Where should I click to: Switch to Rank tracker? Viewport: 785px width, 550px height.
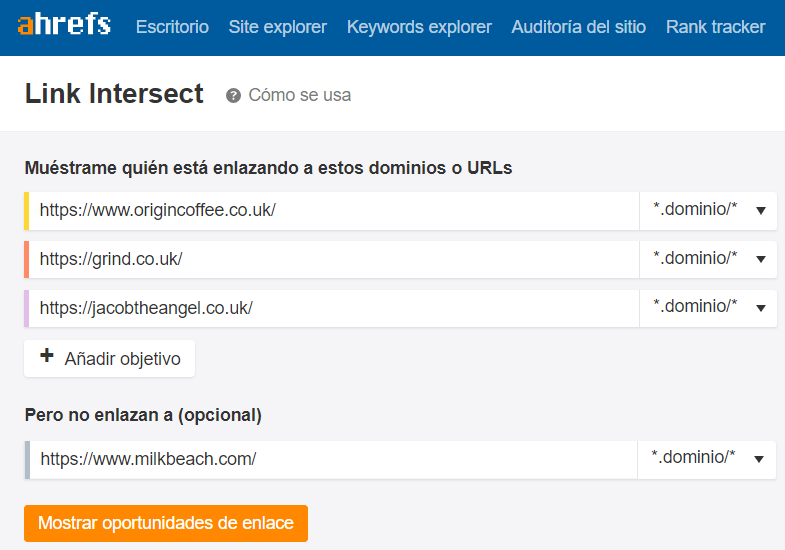point(715,27)
